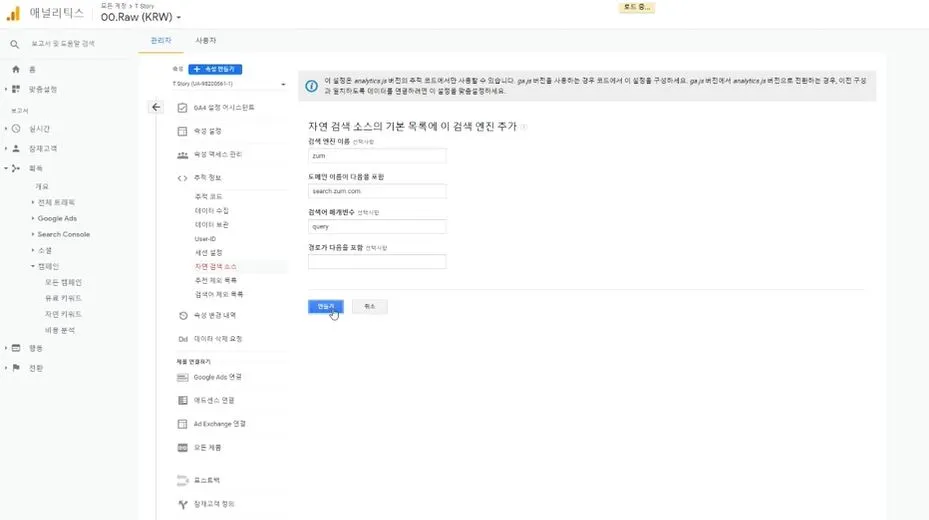The image size is (929, 520).
Task: Click the 애드센스 연결 icon
Action: [182, 400]
